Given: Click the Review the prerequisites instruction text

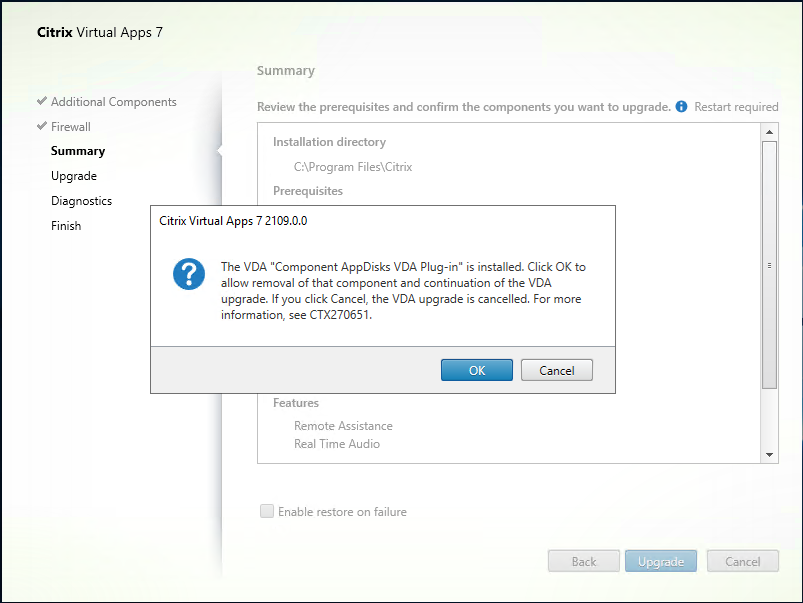Looking at the screenshot, I should pyautogui.click(x=464, y=107).
